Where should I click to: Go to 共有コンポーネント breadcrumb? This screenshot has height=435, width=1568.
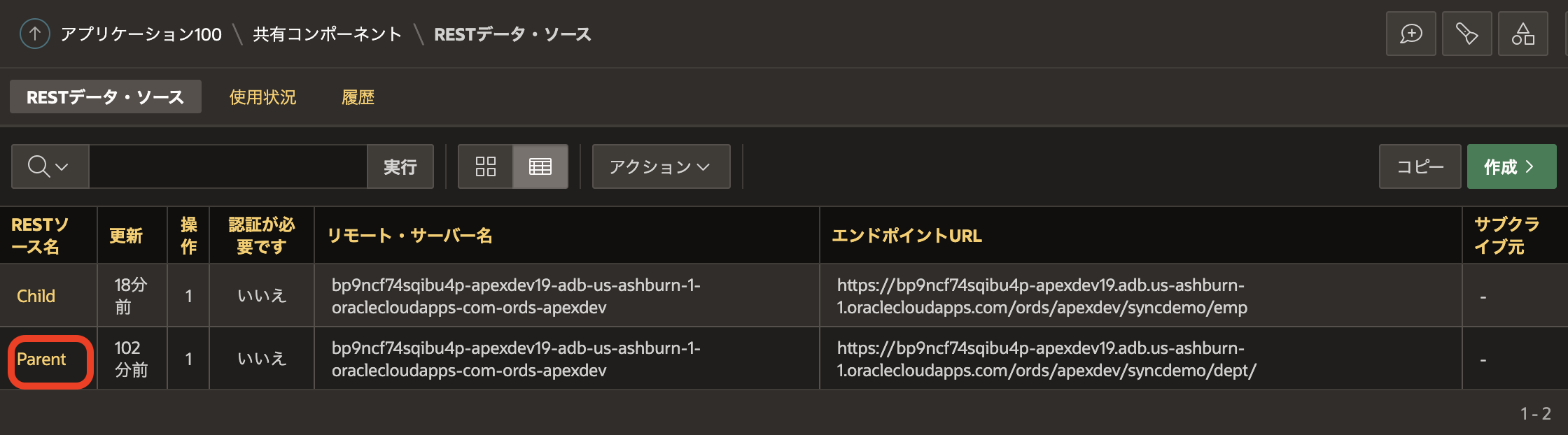327,34
